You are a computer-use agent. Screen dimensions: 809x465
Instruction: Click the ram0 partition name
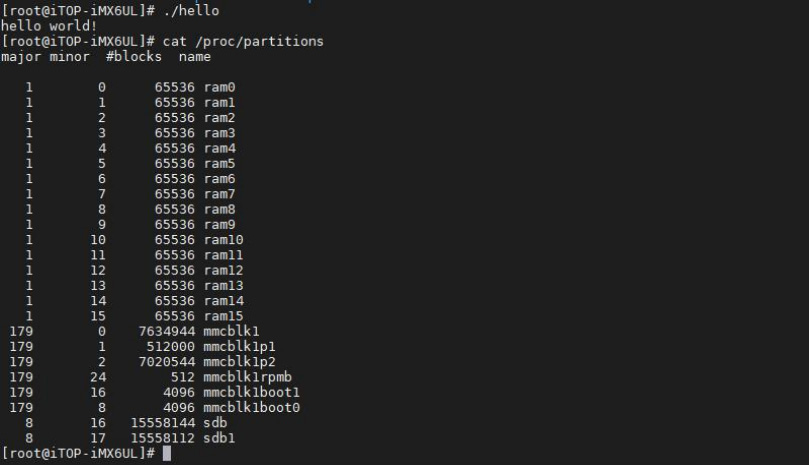tap(219, 87)
